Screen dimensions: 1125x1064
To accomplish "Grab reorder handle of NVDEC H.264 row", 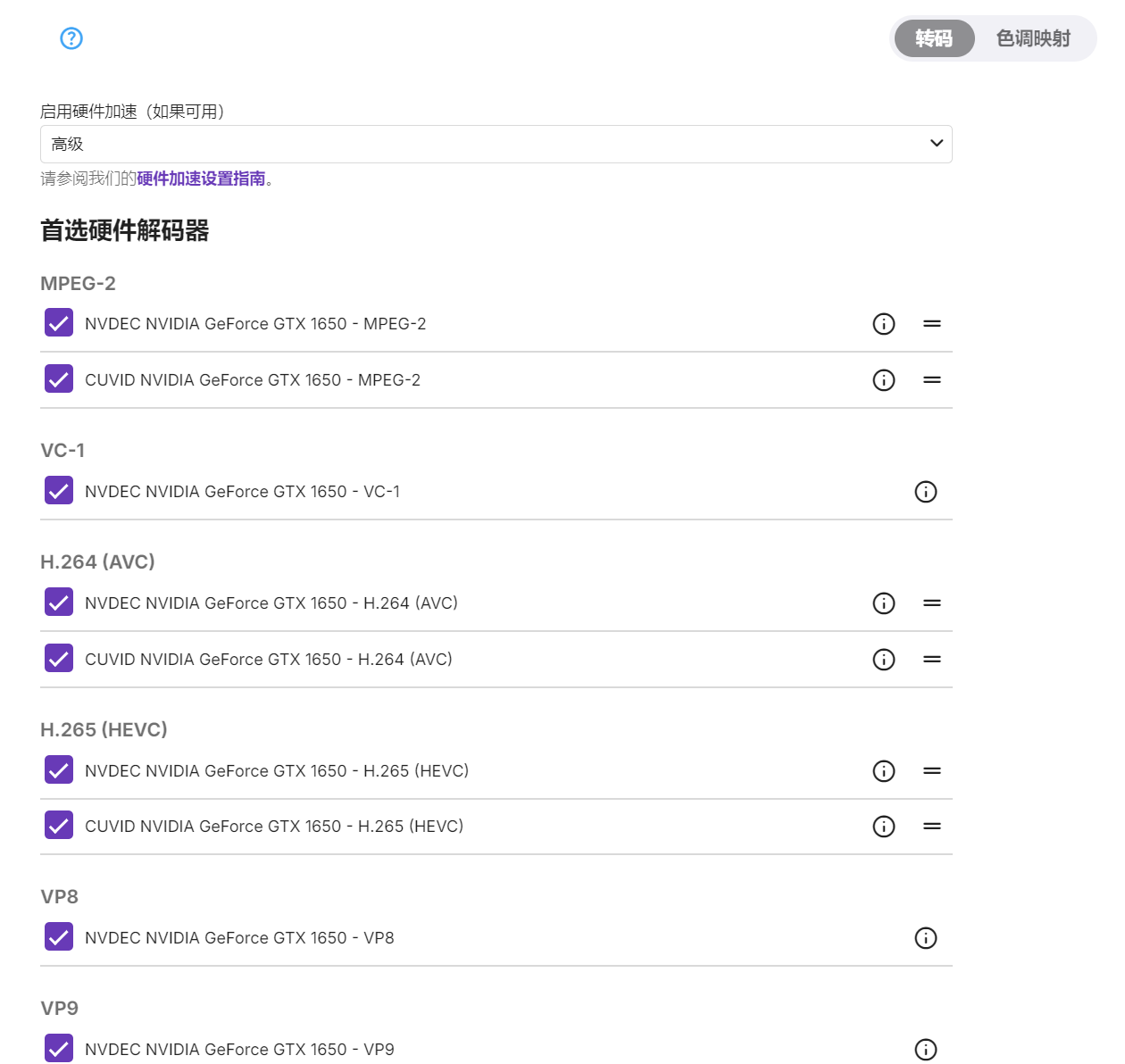I will click(932, 603).
